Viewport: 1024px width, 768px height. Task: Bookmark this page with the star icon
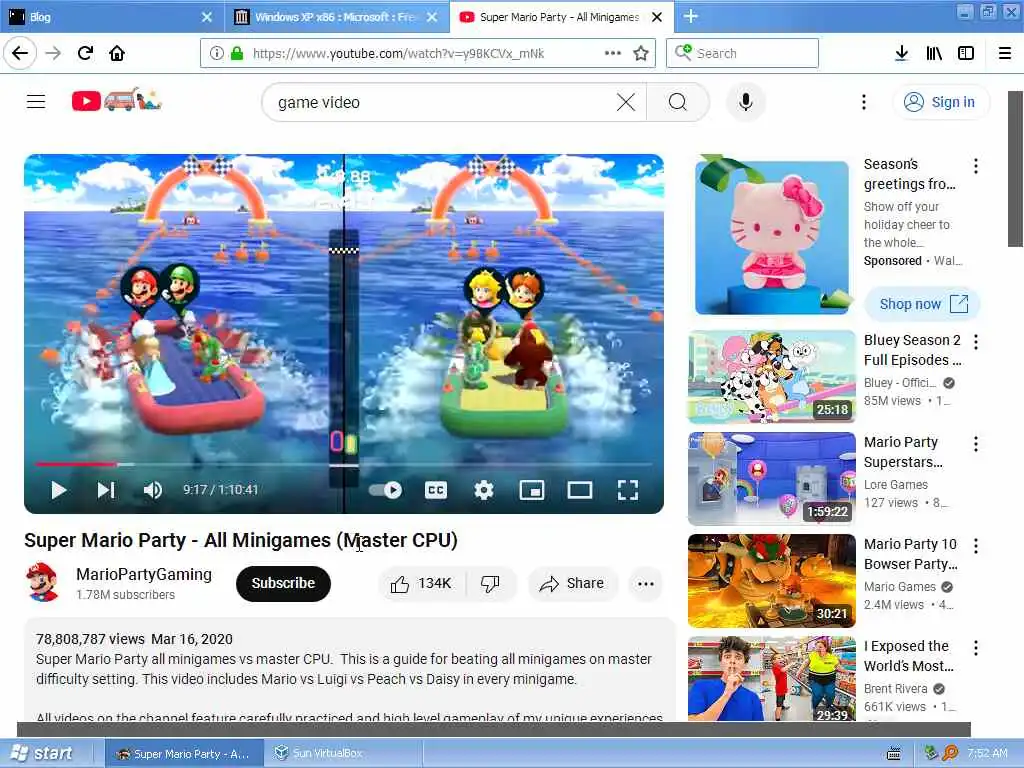pyautogui.click(x=641, y=53)
